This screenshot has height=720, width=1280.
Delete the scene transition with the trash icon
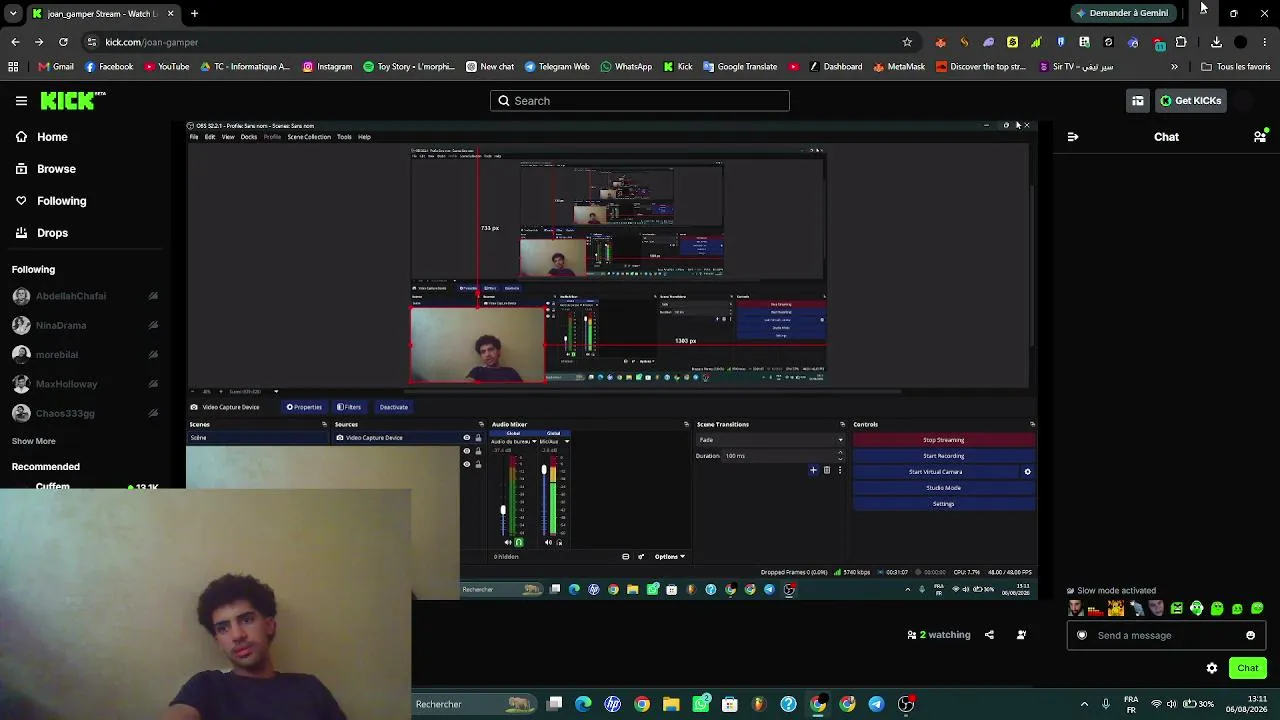826,470
